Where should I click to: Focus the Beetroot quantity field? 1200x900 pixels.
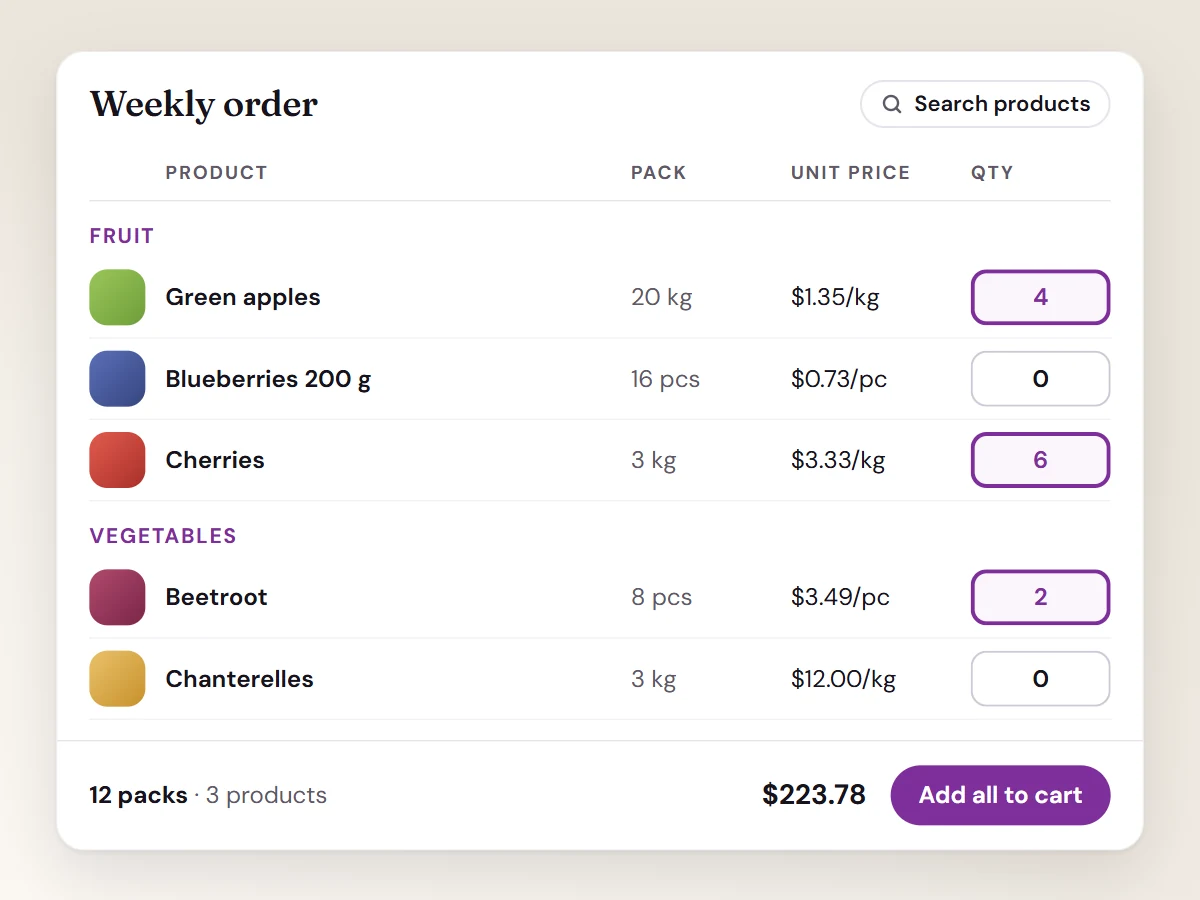1040,597
